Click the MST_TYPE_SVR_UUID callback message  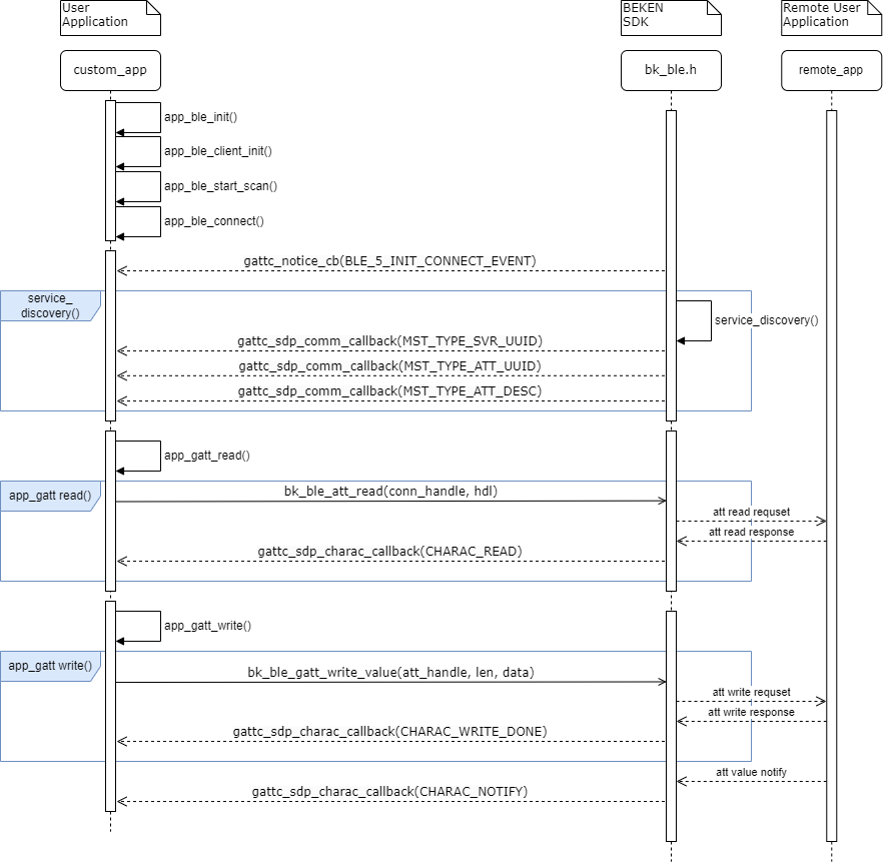click(x=390, y=341)
